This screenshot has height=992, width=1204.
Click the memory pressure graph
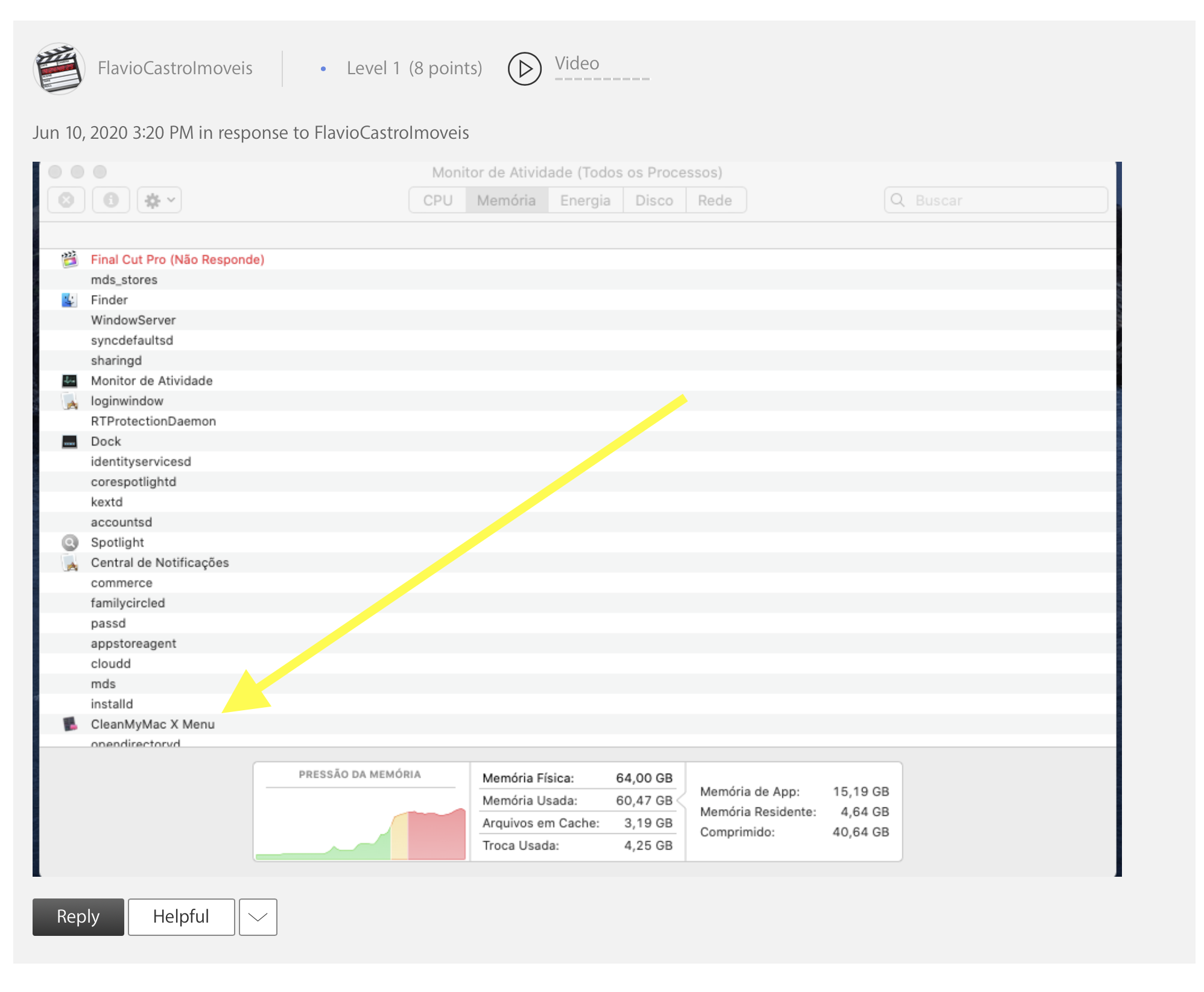(x=361, y=827)
